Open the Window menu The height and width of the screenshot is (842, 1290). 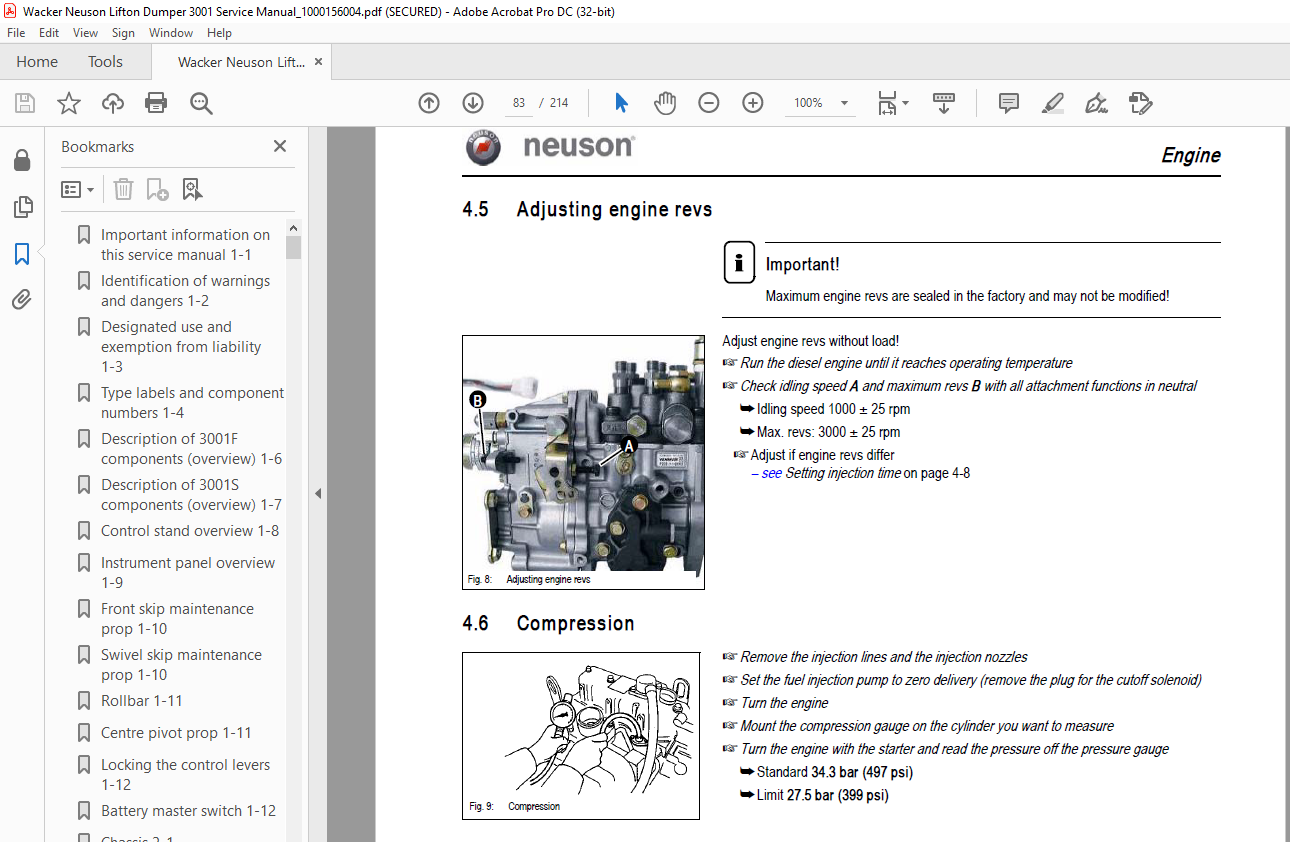tap(171, 33)
